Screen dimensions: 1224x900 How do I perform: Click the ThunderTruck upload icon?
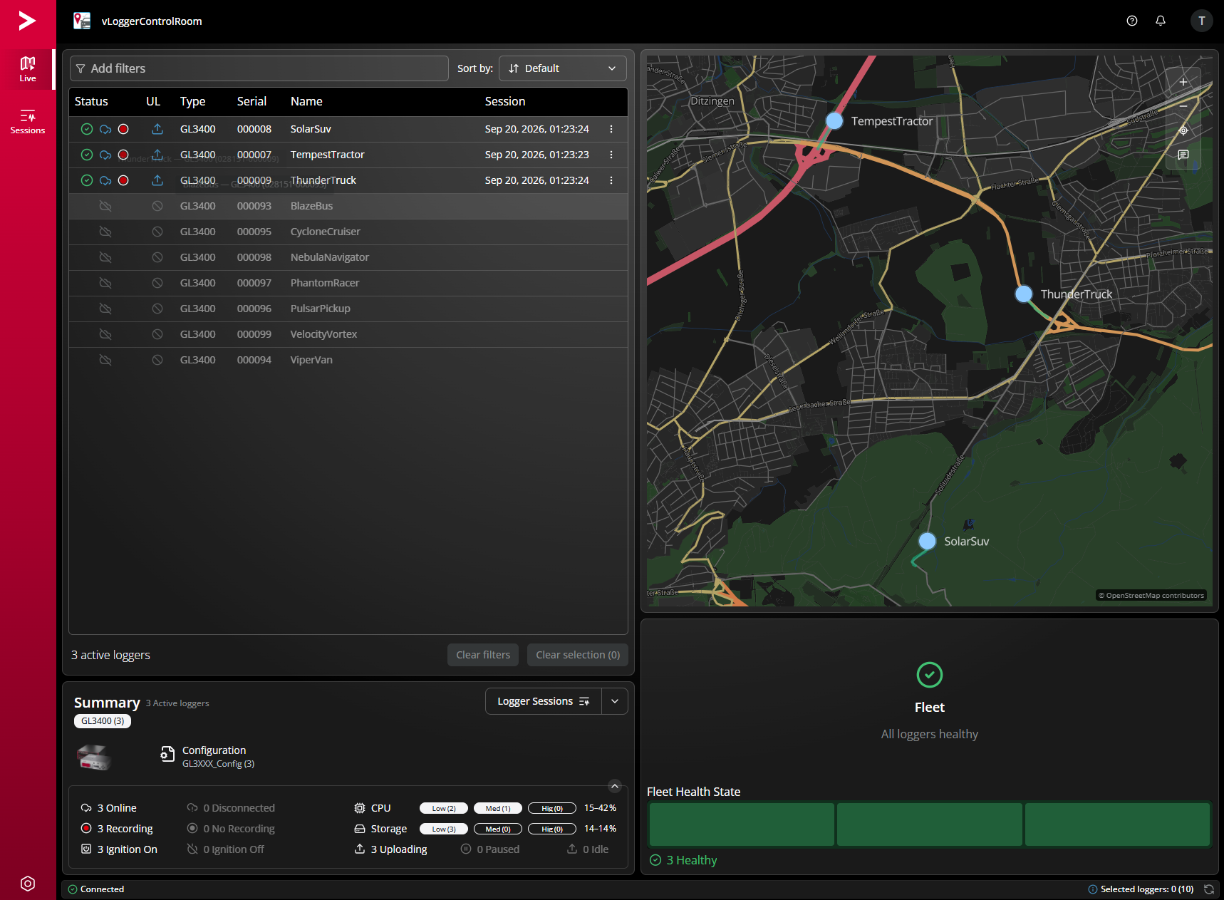157,180
